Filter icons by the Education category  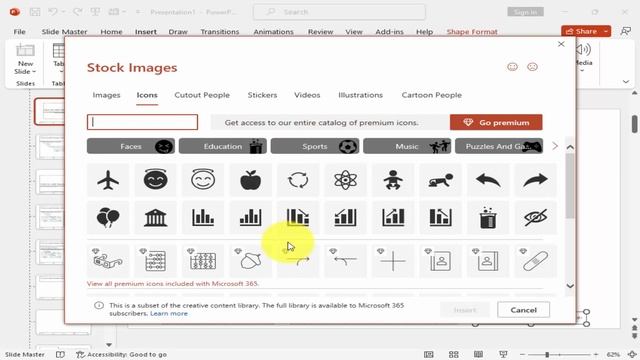223,146
